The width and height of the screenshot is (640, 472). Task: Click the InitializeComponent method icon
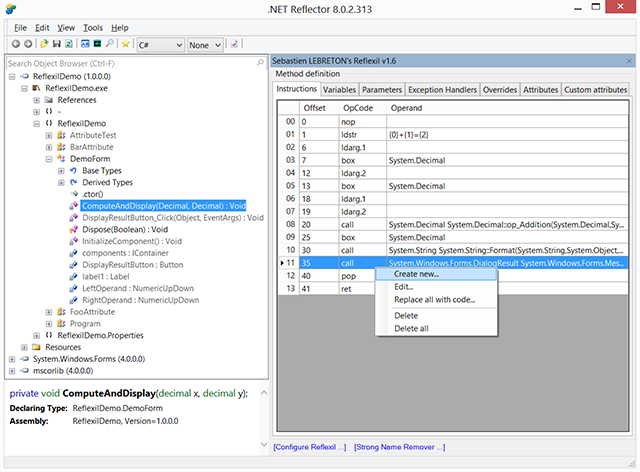pos(73,241)
